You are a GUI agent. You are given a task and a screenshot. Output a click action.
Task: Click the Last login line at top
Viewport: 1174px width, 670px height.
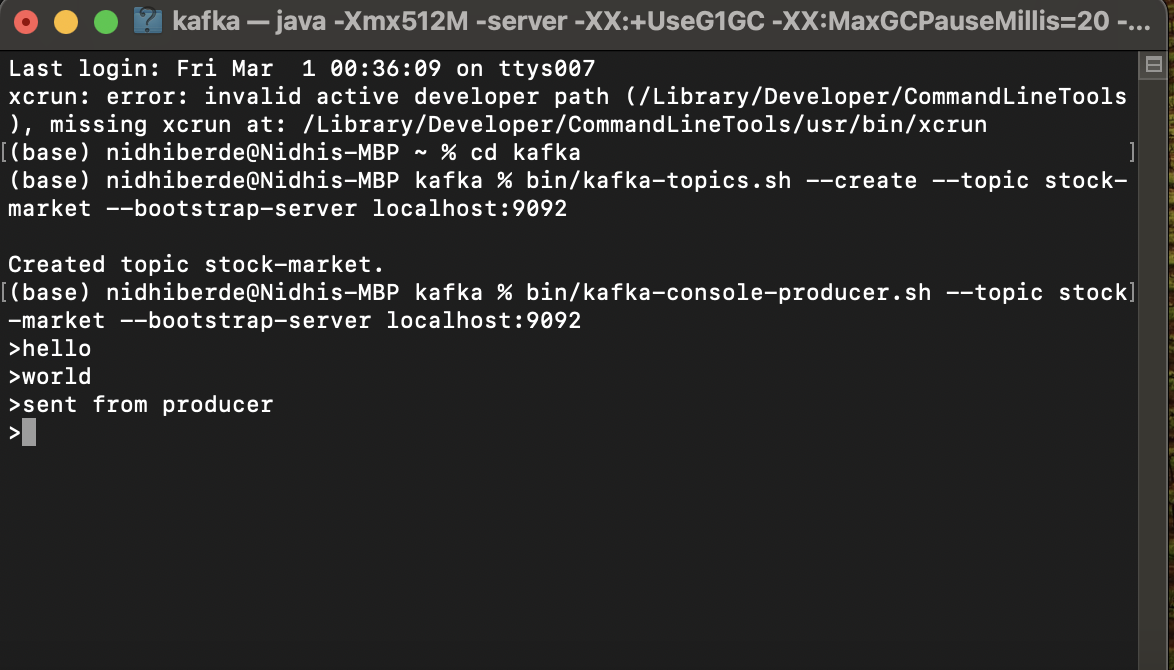[x=302, y=68]
